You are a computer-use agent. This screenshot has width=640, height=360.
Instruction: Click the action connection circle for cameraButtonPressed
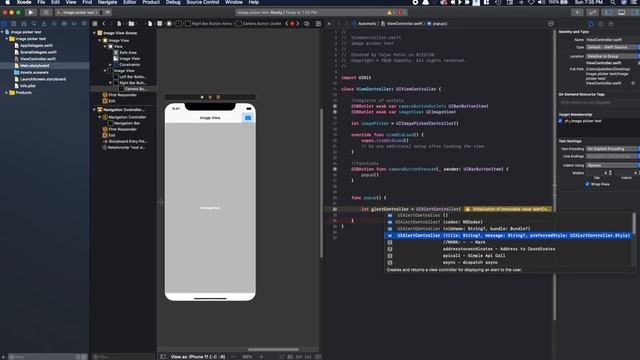coord(335,169)
